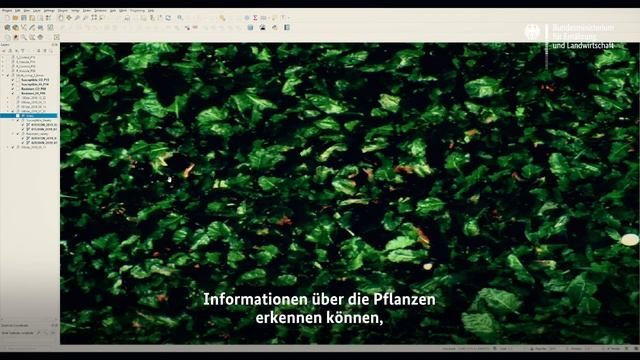This screenshot has height=360, width=640.
Task: Click the Zoom Full extent arrows icon
Action: click(94, 18)
